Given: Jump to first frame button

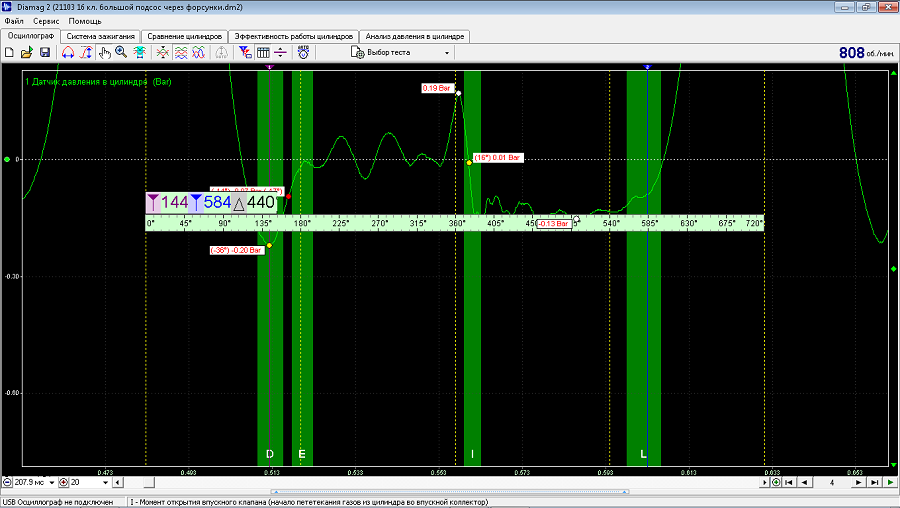Looking at the screenshot, I should coord(789,482).
